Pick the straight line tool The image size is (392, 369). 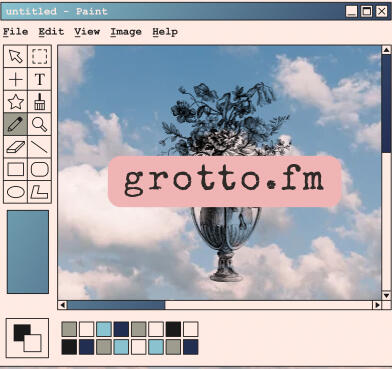pyautogui.click(x=40, y=147)
